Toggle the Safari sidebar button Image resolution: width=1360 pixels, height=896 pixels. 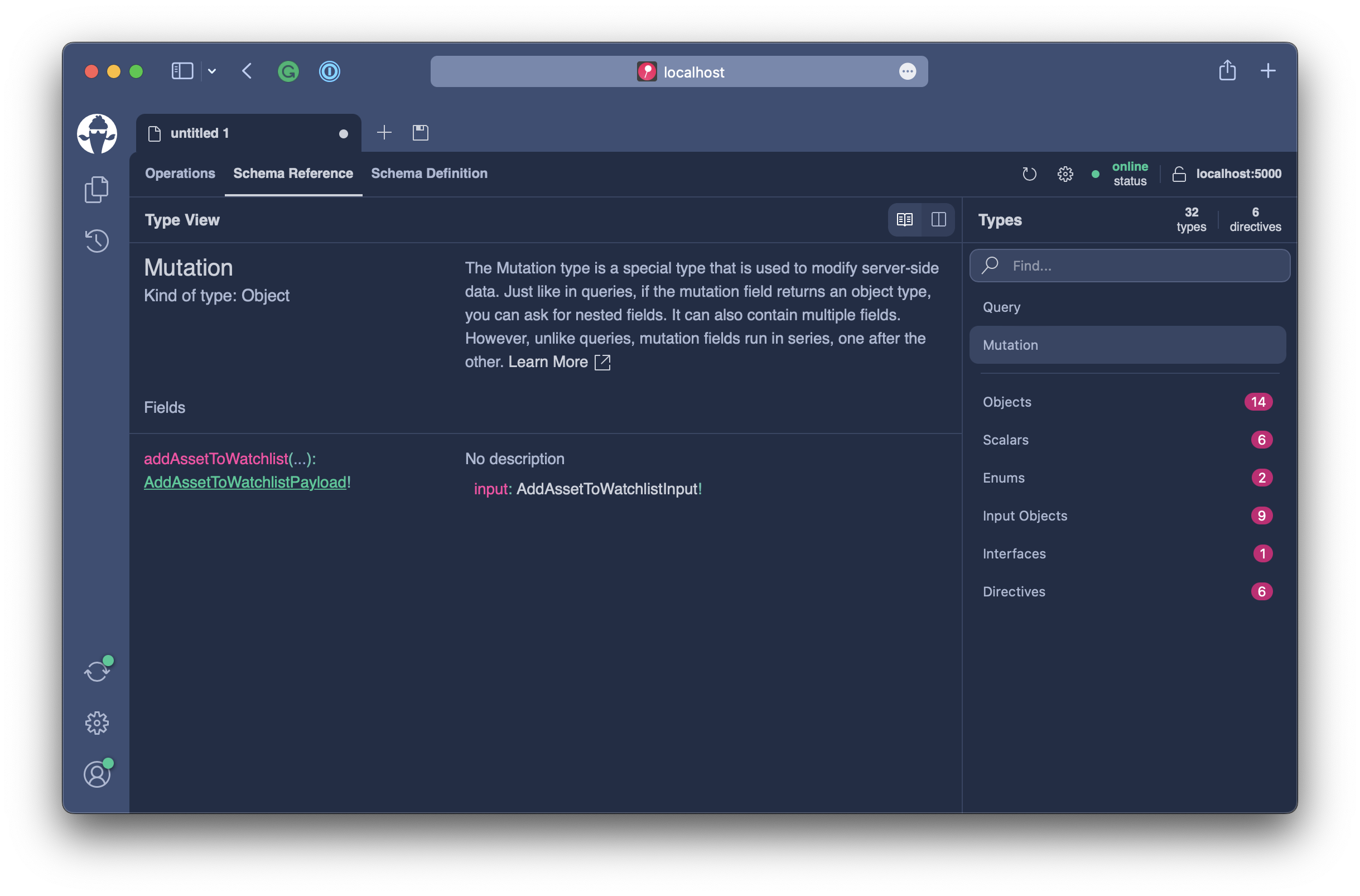[x=182, y=71]
